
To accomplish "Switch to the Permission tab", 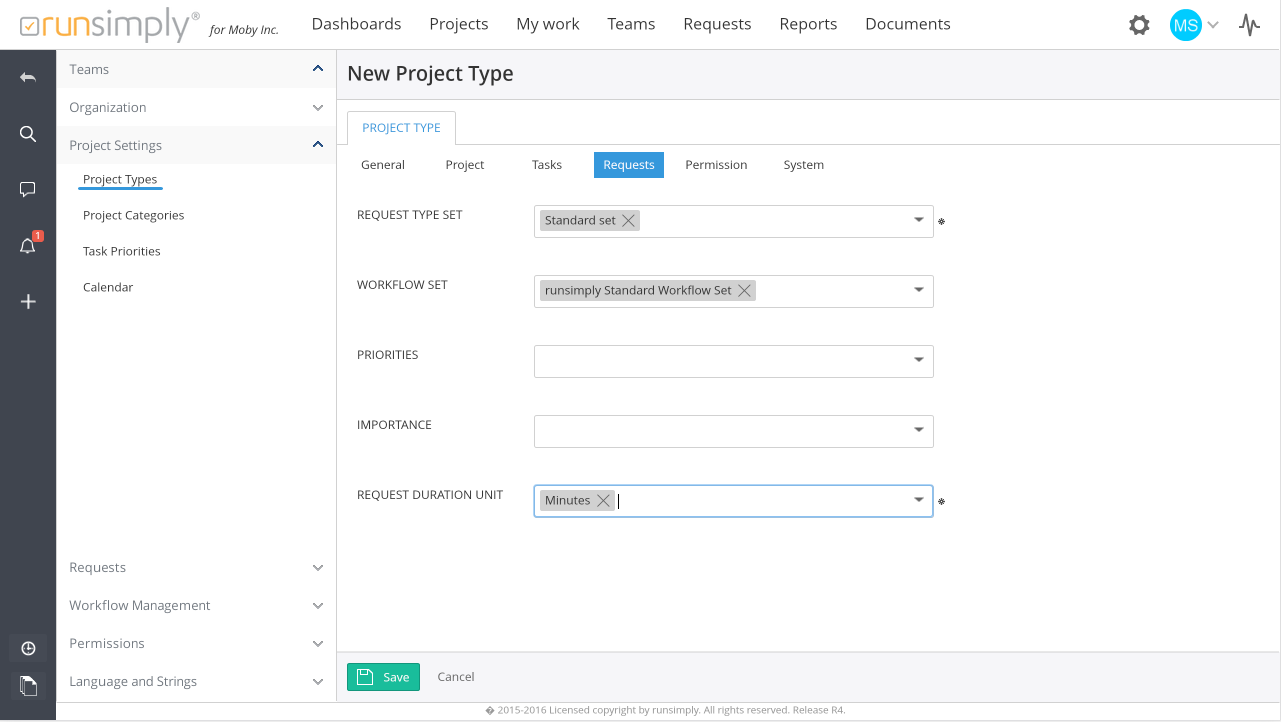I will pos(716,165).
